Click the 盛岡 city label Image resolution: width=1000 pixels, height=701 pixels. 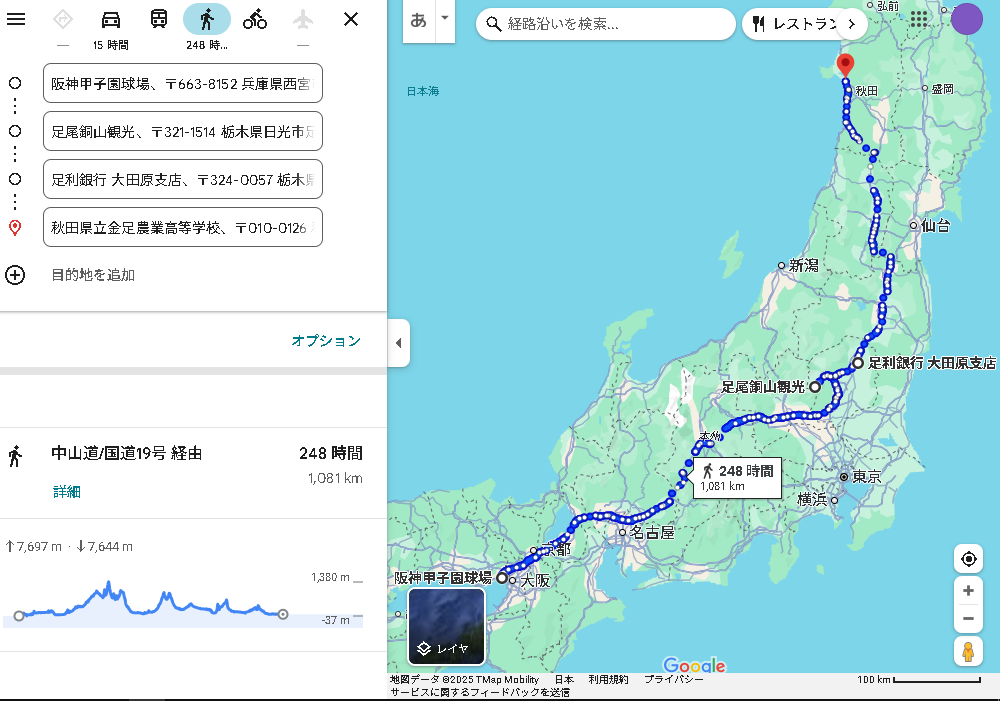click(x=942, y=89)
